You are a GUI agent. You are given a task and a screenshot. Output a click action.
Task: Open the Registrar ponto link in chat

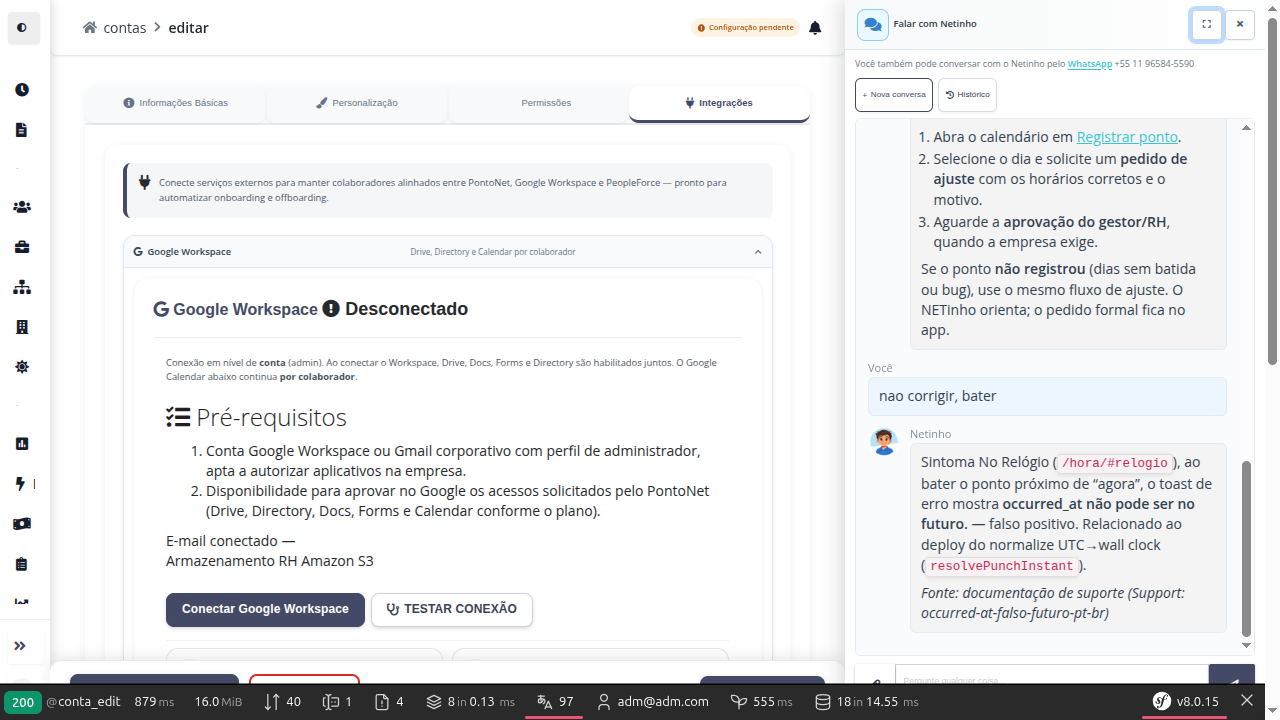click(x=1128, y=138)
